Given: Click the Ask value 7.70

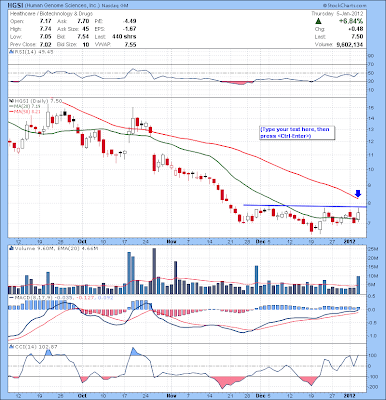Looking at the screenshot, I should pyautogui.click(x=83, y=21).
